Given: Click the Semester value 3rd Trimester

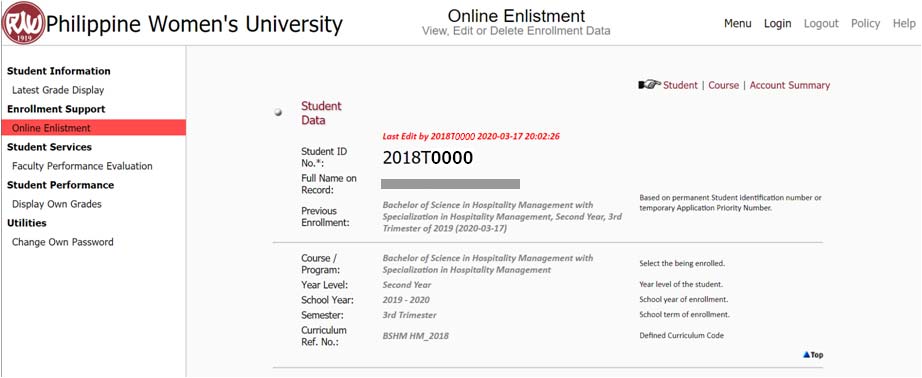Looking at the screenshot, I should pyautogui.click(x=409, y=315).
